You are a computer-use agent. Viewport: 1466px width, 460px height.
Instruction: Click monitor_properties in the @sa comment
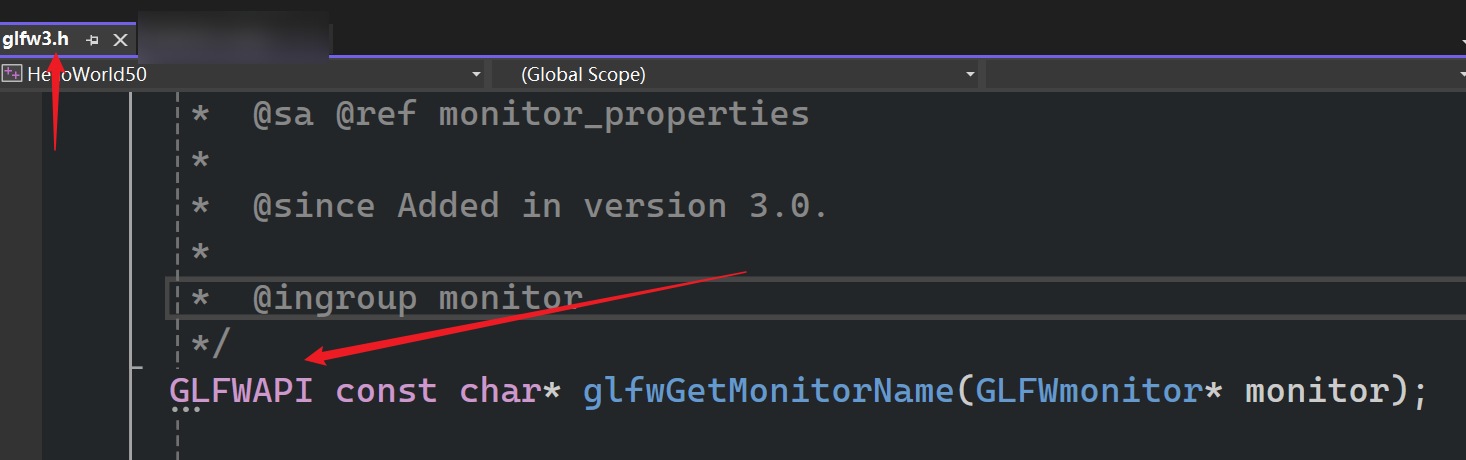(x=624, y=114)
